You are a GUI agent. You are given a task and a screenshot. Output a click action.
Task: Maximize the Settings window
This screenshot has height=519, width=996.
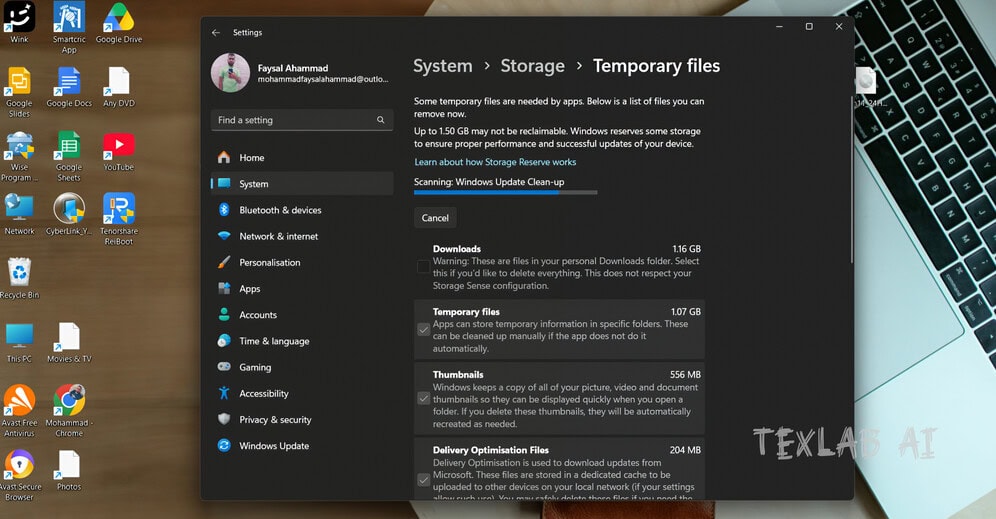point(809,27)
